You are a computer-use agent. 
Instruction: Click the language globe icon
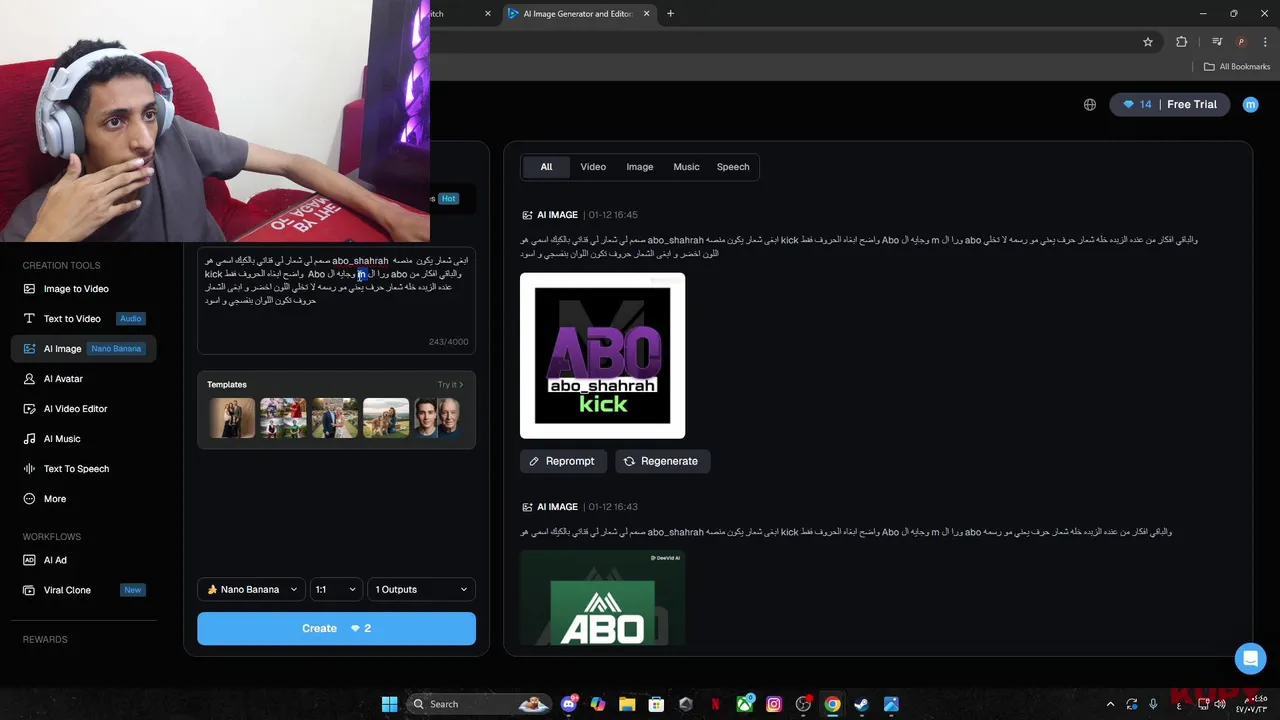[1090, 104]
